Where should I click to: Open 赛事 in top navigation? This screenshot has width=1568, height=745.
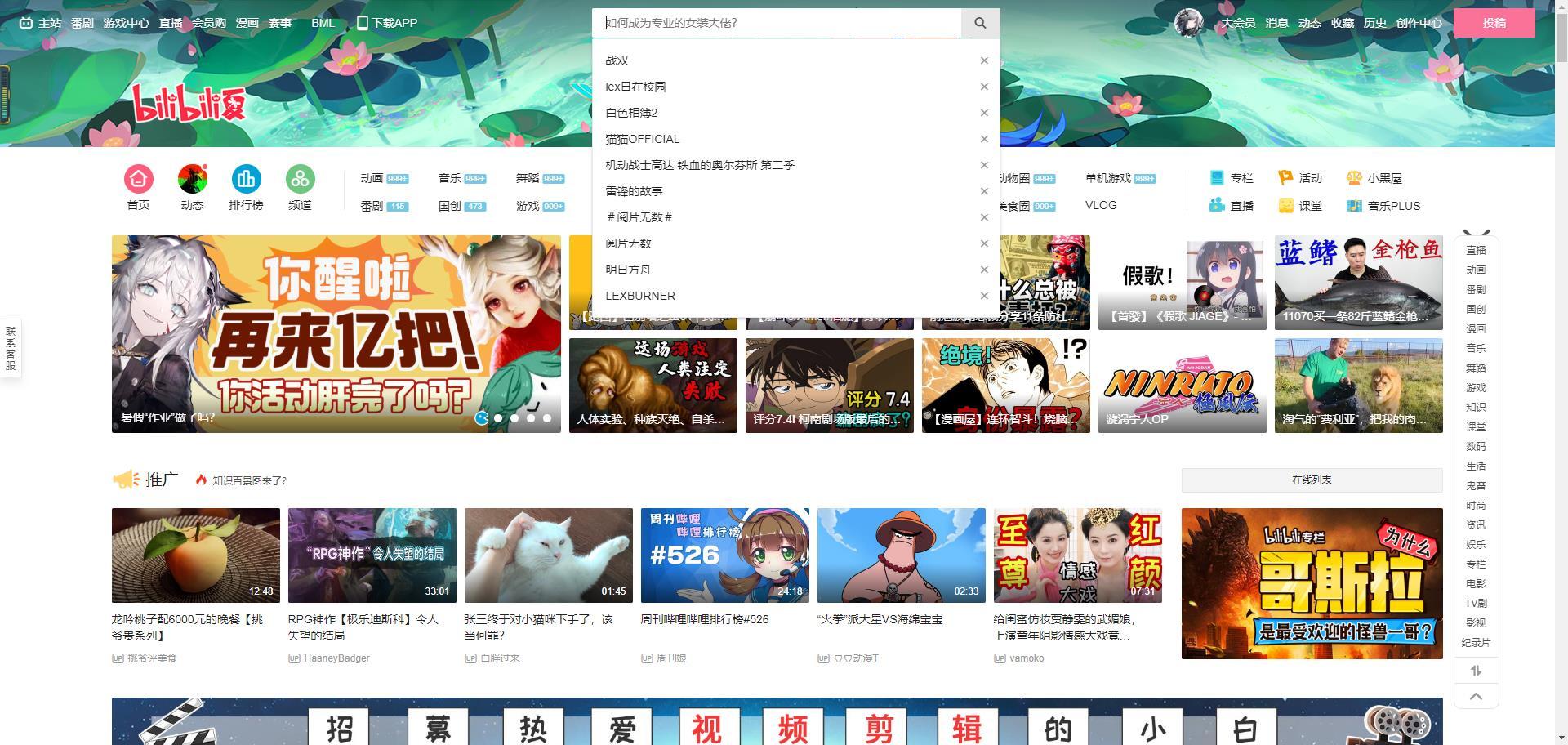(280, 23)
